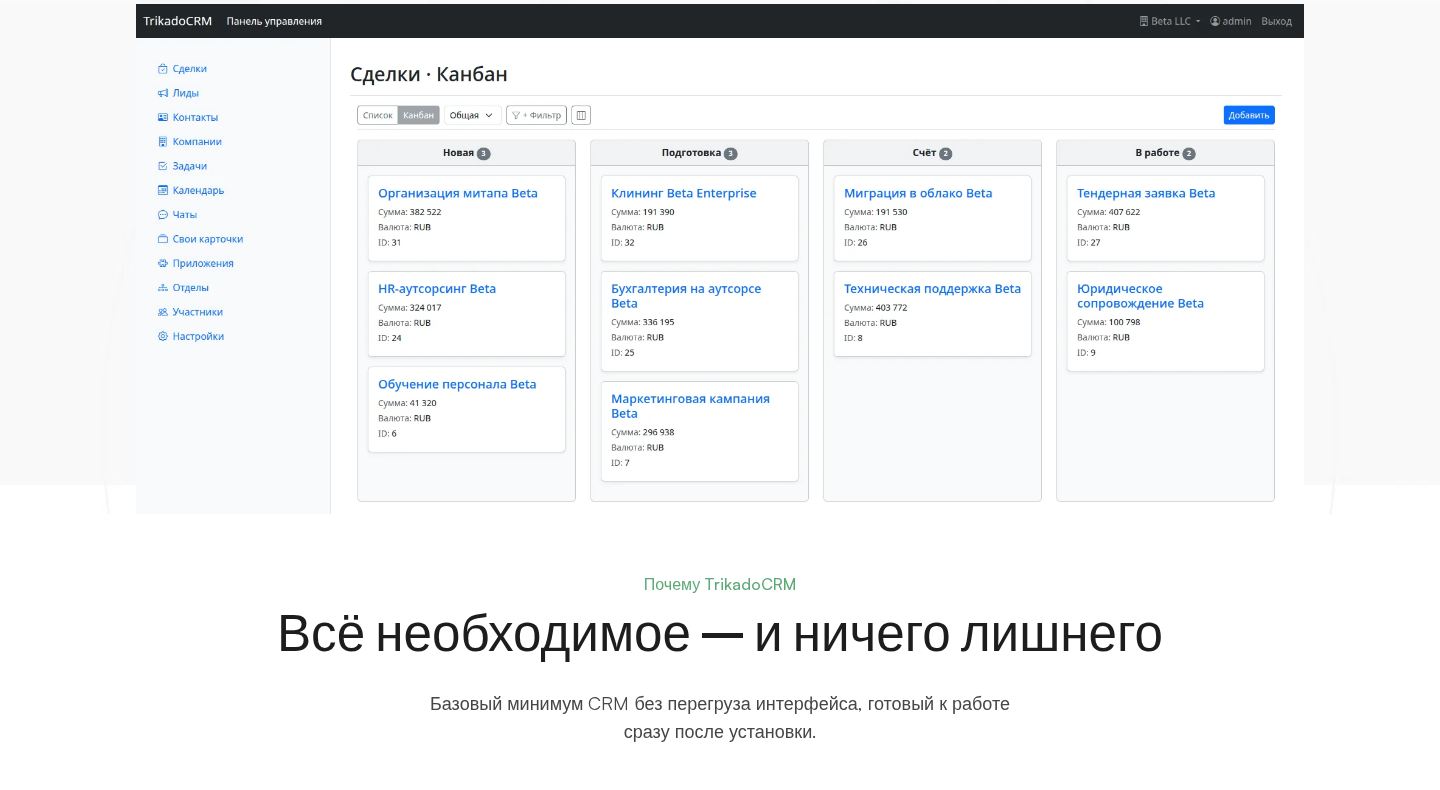The image size is (1440, 790).
Task: Open Чаты in the sidebar
Action: click(184, 215)
